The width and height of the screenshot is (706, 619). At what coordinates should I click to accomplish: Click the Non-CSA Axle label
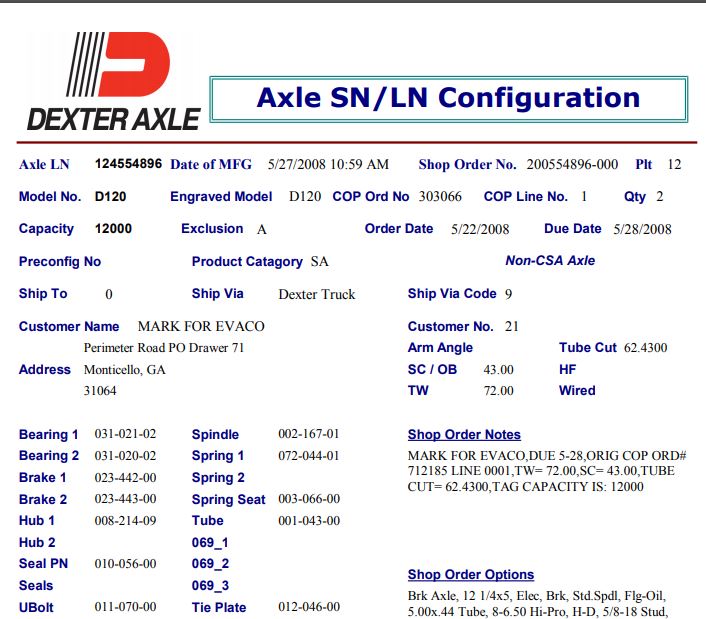pos(550,261)
